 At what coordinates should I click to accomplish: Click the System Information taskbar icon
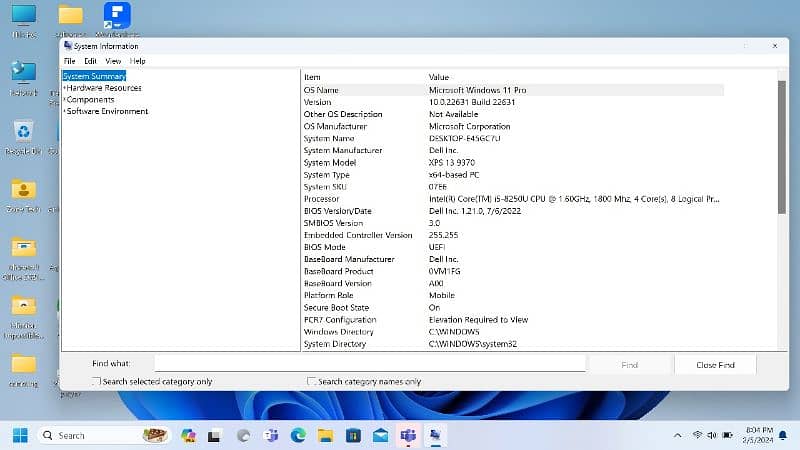435,435
